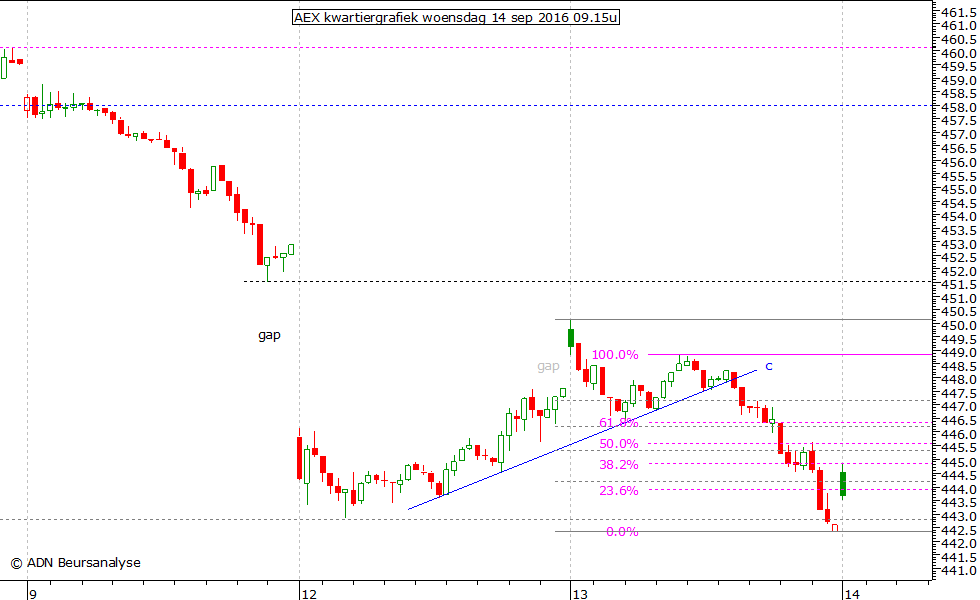Click price label 450.0 on axis

(x=959, y=326)
